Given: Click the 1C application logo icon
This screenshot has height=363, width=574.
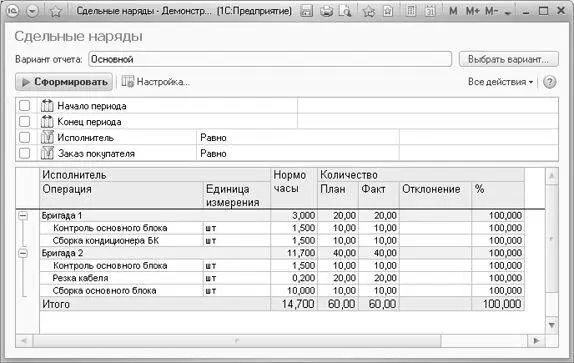Looking at the screenshot, I should [13, 11].
